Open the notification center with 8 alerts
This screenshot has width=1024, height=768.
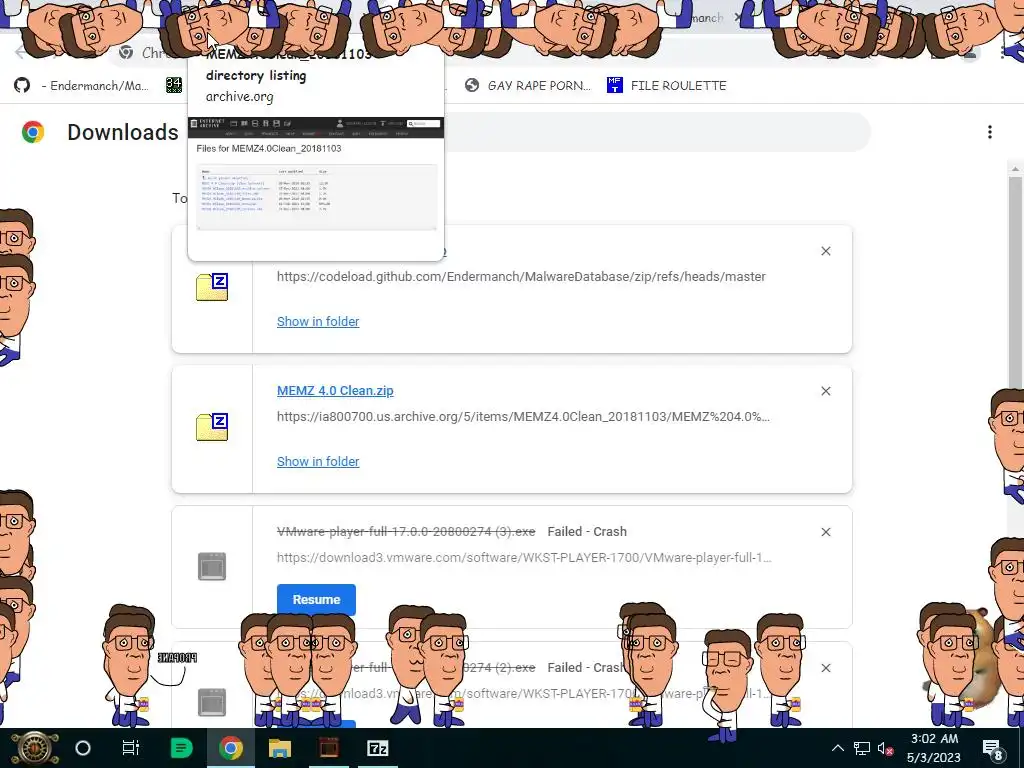click(x=993, y=749)
